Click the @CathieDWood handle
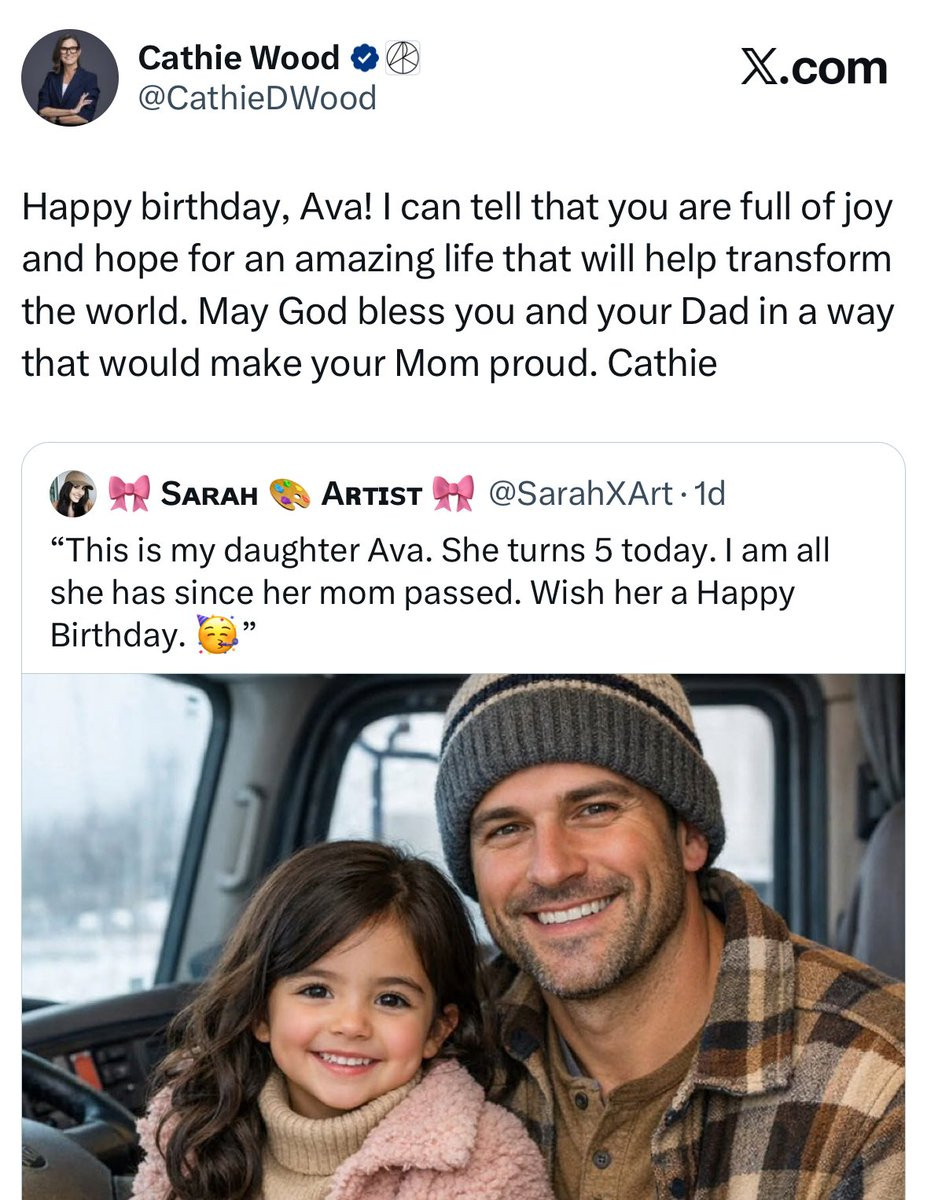 (256, 98)
